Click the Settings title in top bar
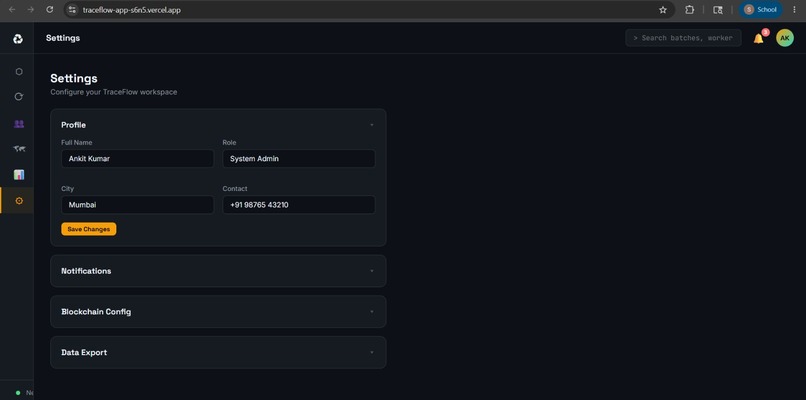This screenshot has height=400, width=806. pos(63,38)
